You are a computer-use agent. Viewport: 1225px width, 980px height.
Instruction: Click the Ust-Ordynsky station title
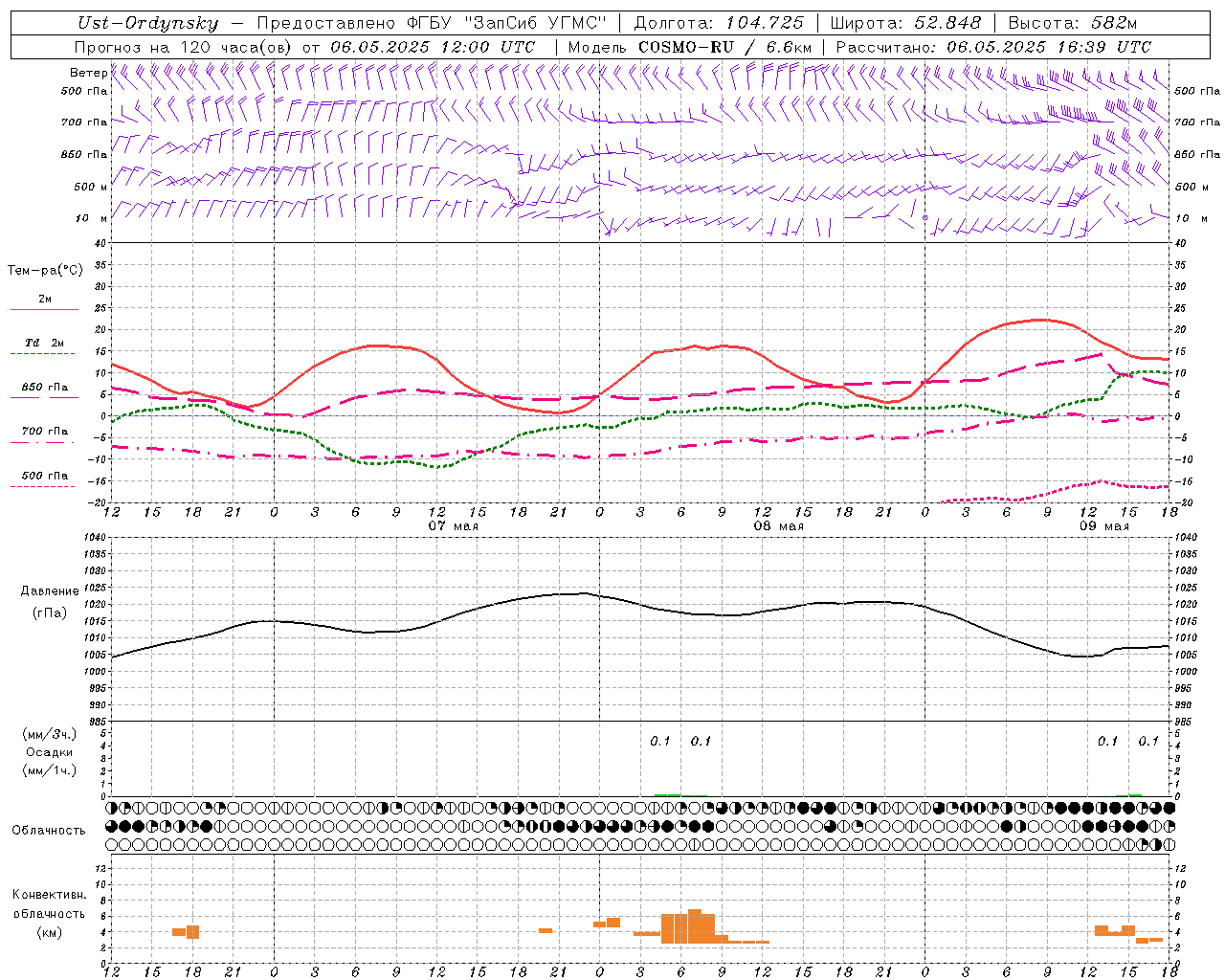click(x=147, y=24)
